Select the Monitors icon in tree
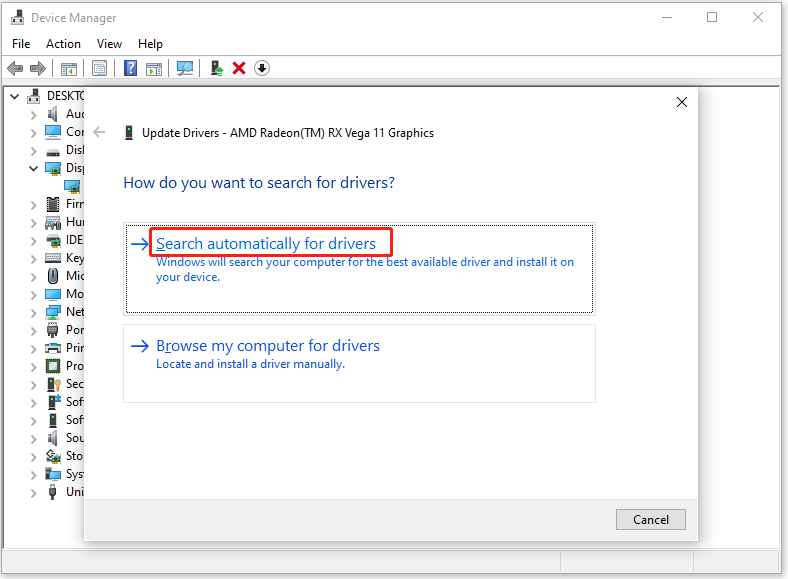 point(53,294)
